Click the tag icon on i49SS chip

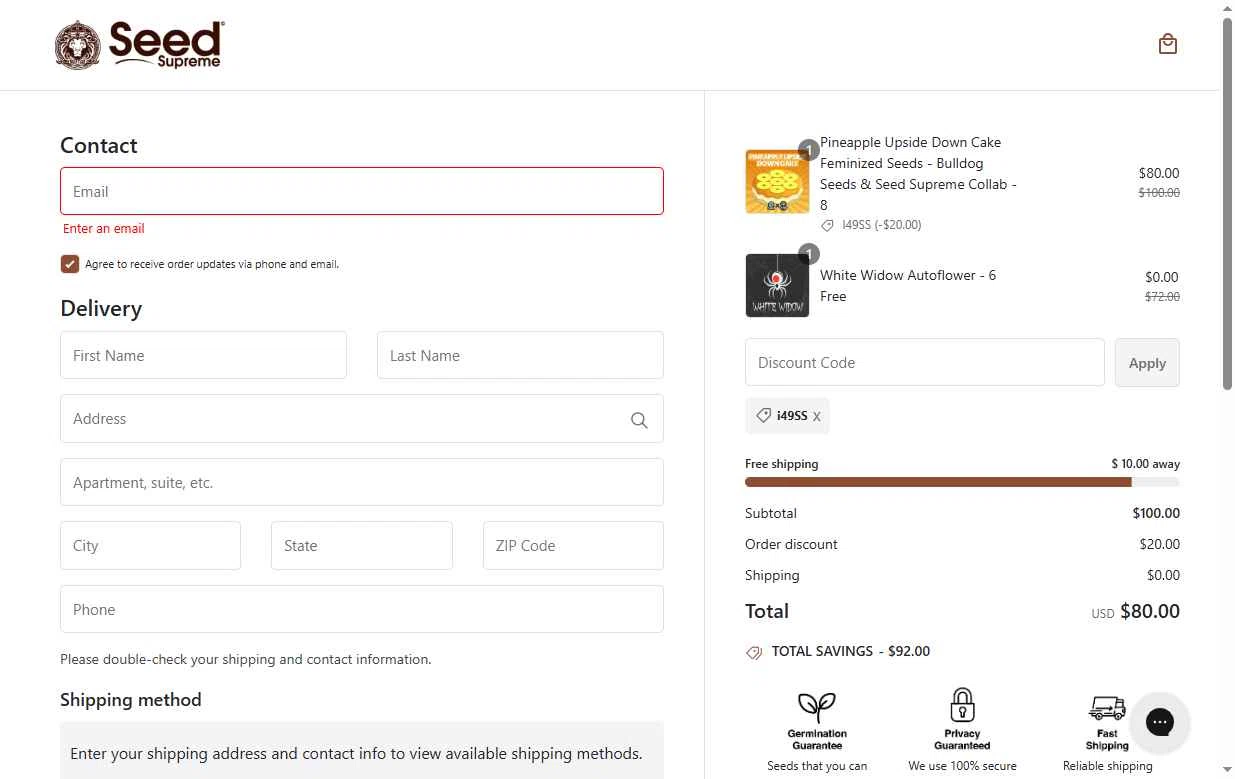point(763,415)
